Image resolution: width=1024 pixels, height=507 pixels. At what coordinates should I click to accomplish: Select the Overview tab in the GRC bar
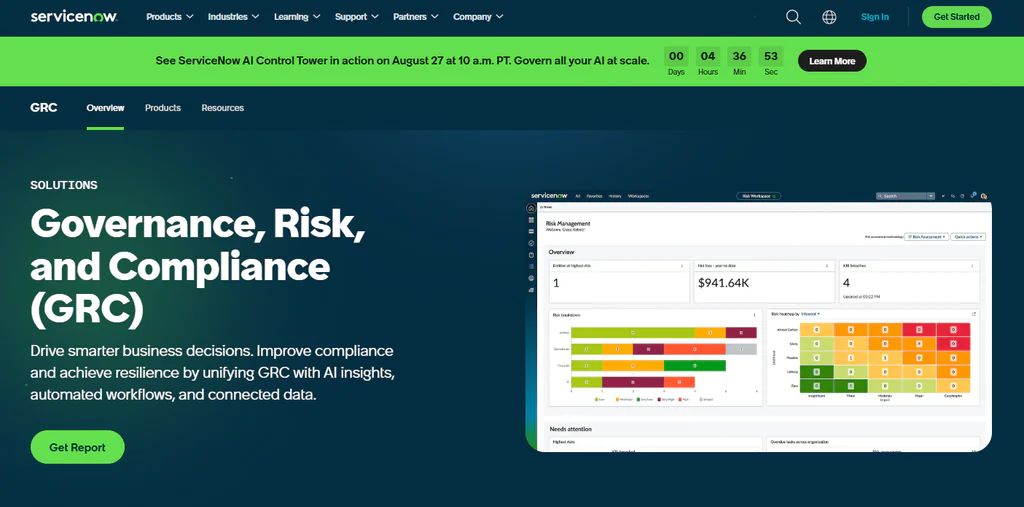coord(105,108)
